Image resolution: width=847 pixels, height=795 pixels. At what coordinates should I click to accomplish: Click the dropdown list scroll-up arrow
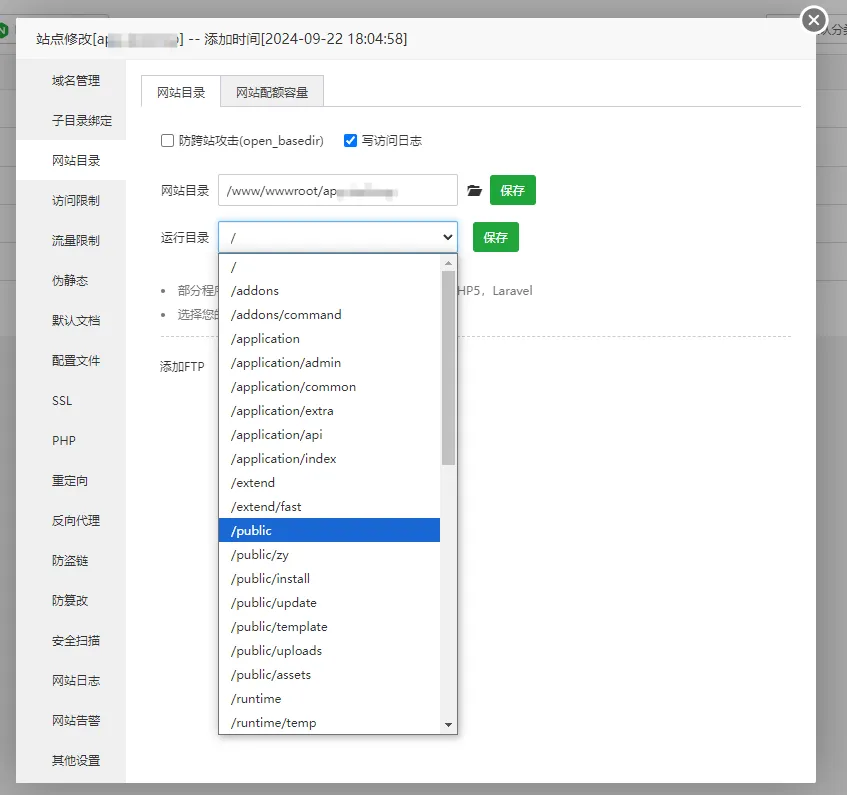(448, 264)
